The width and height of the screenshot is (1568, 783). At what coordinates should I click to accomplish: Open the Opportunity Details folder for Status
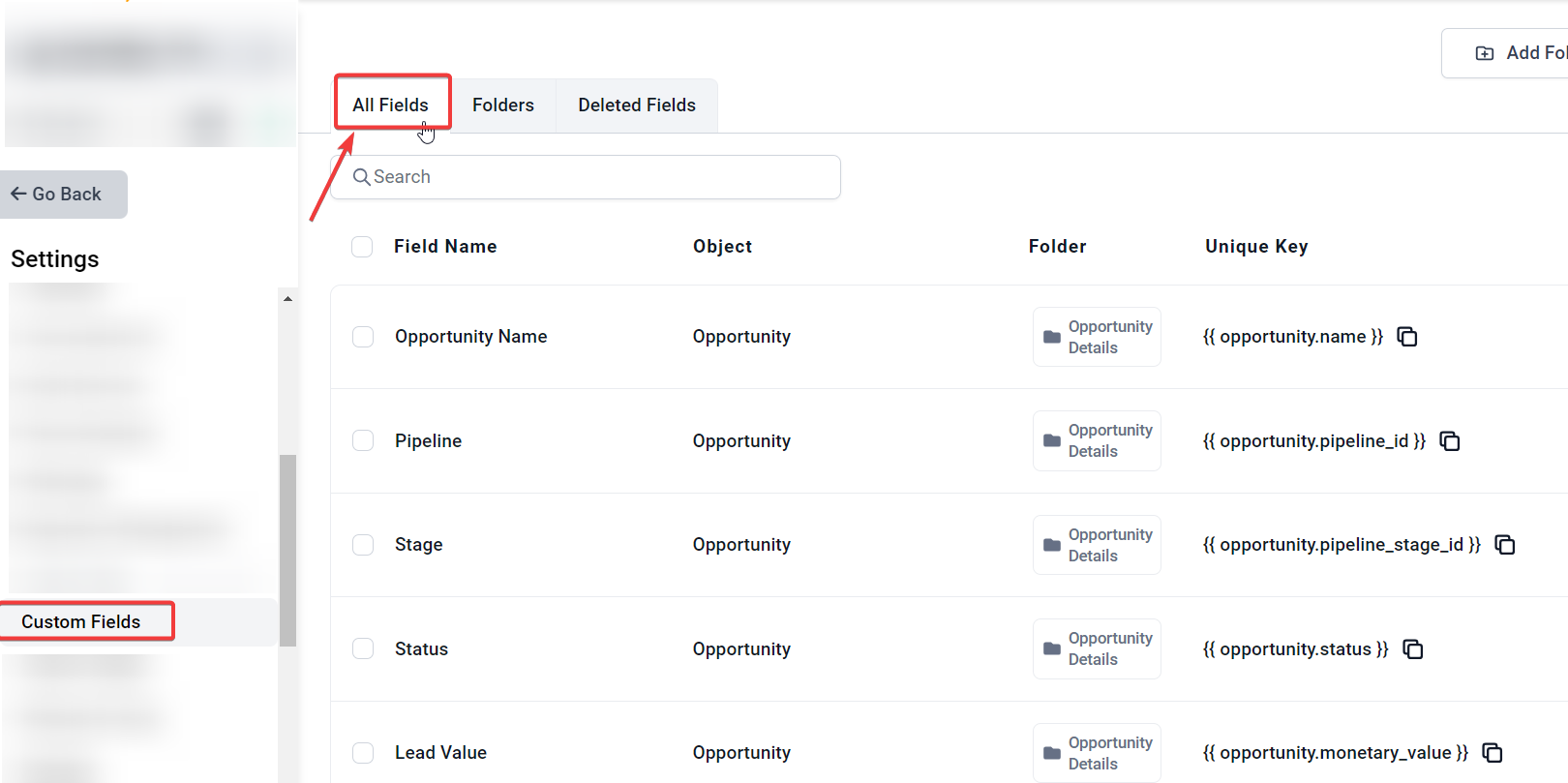1097,649
